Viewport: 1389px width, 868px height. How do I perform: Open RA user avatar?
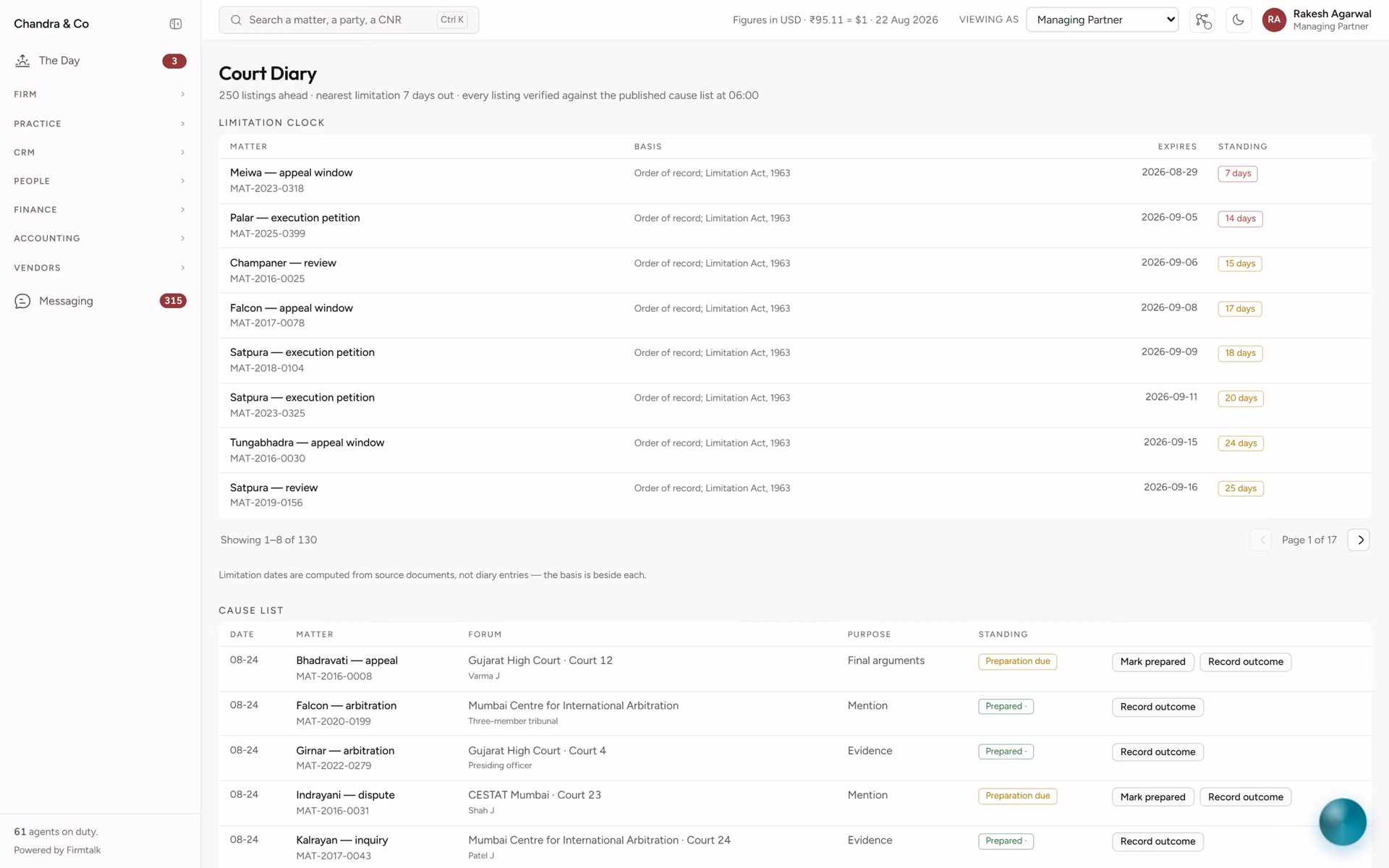tap(1274, 20)
